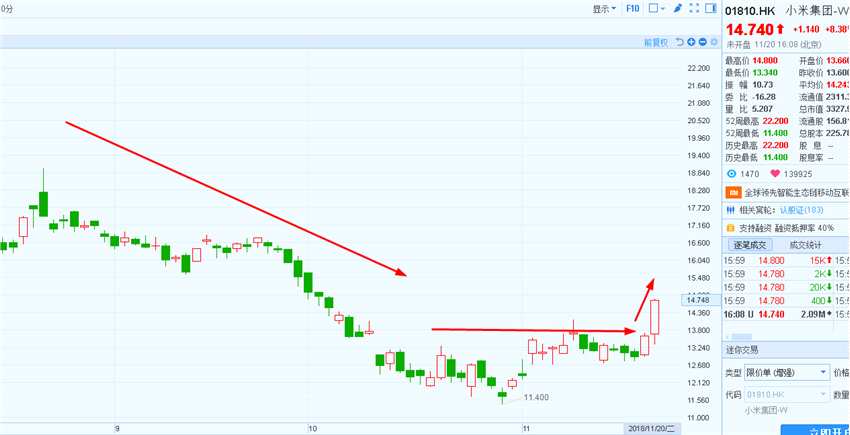The height and width of the screenshot is (435, 850).
Task: Click the 全球领先智能生态链 company description
Action: tap(797, 193)
